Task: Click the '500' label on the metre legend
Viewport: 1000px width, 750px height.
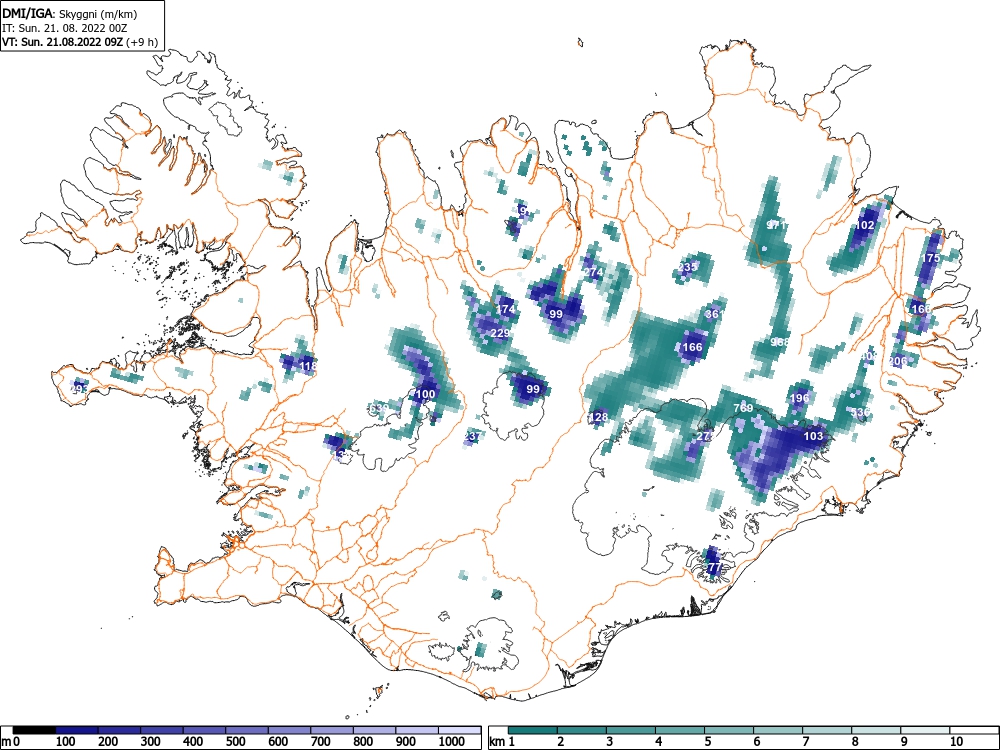Action: [x=235, y=742]
